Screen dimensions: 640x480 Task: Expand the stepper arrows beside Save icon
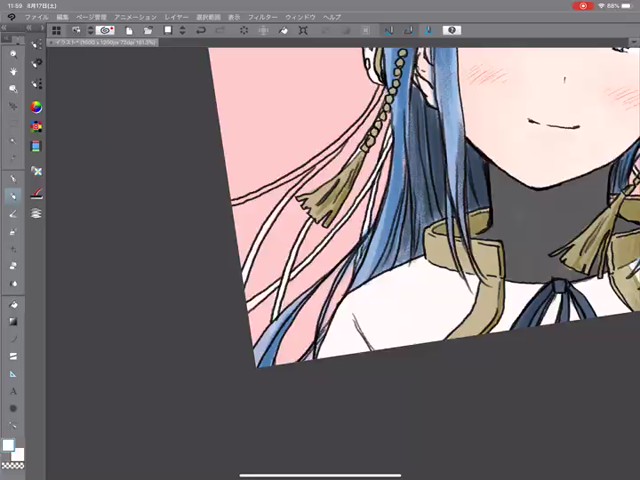point(182,31)
